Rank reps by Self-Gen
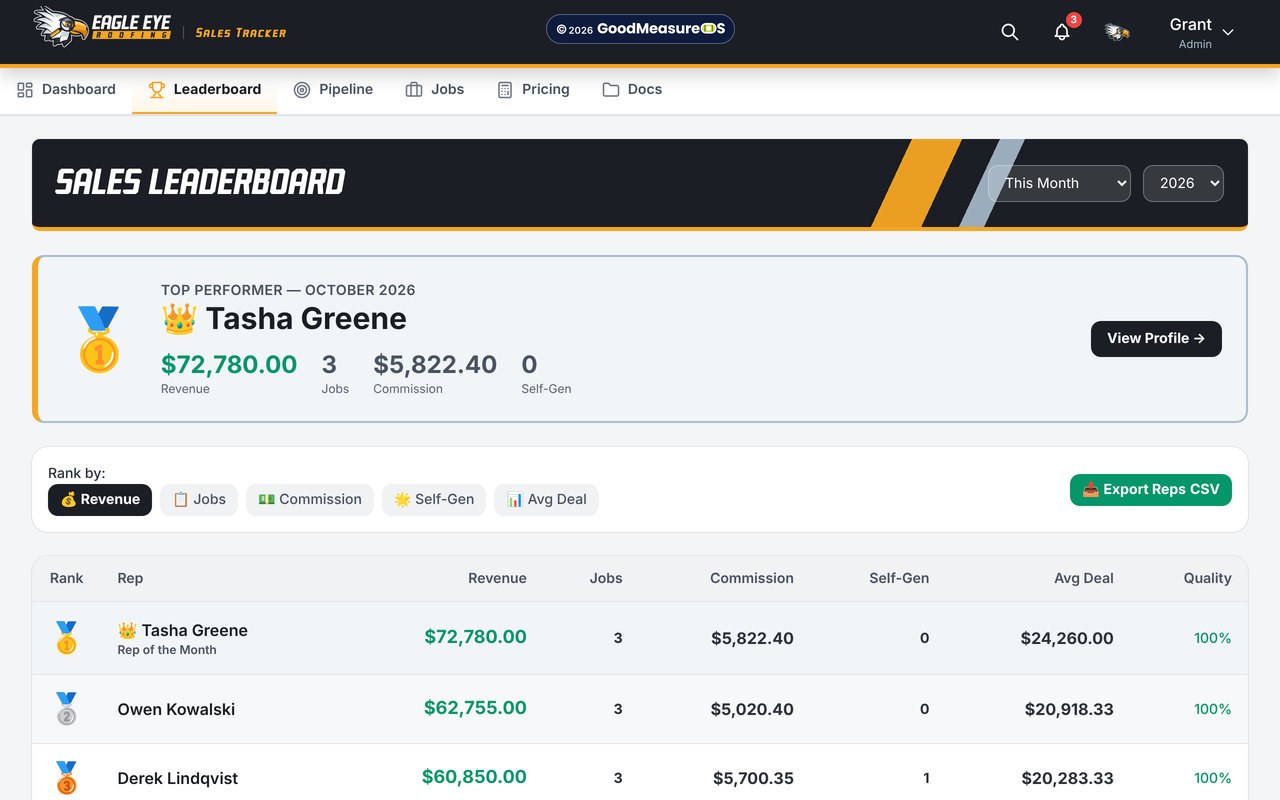The image size is (1280, 800). click(434, 500)
